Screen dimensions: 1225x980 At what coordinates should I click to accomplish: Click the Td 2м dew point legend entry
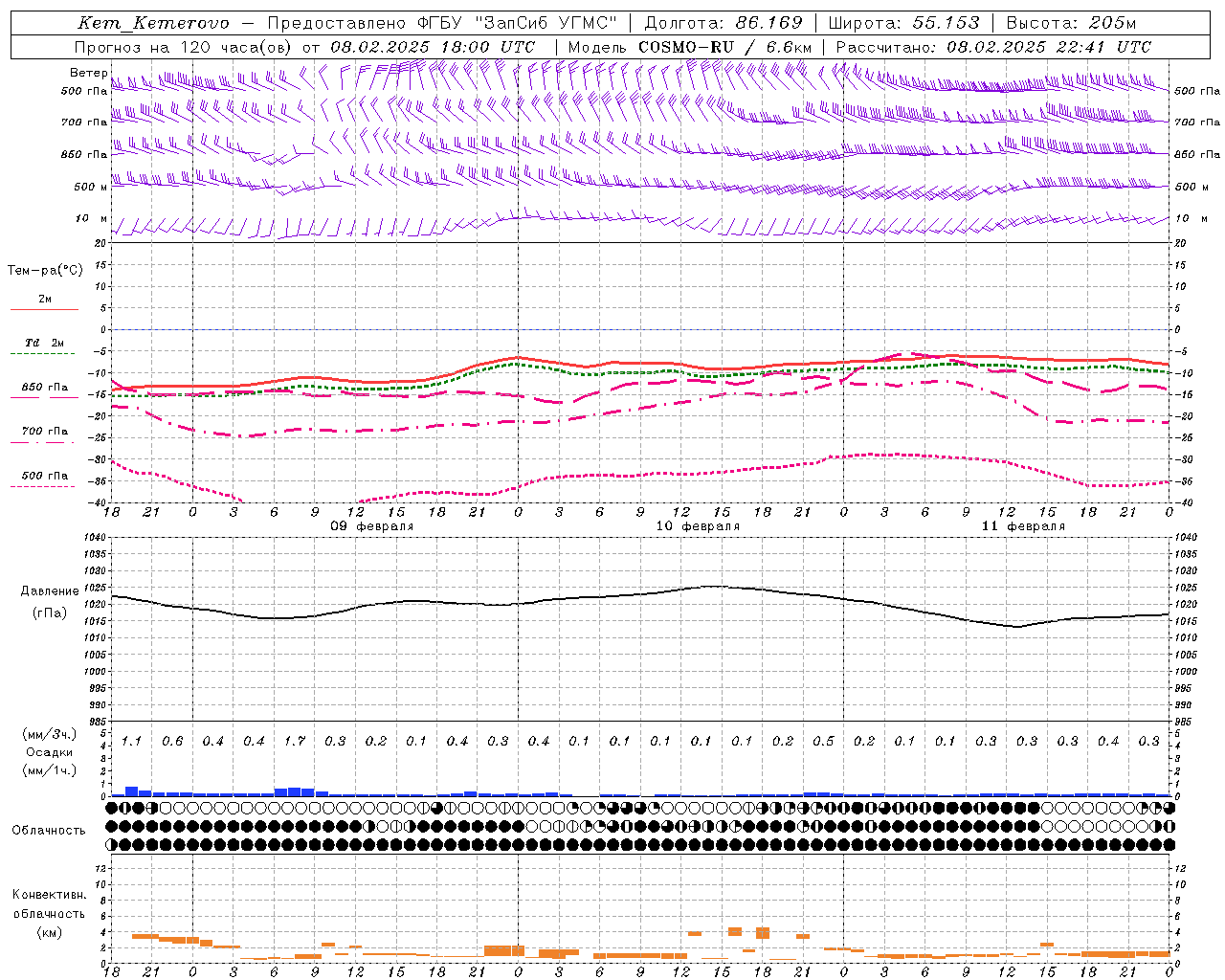tap(45, 343)
